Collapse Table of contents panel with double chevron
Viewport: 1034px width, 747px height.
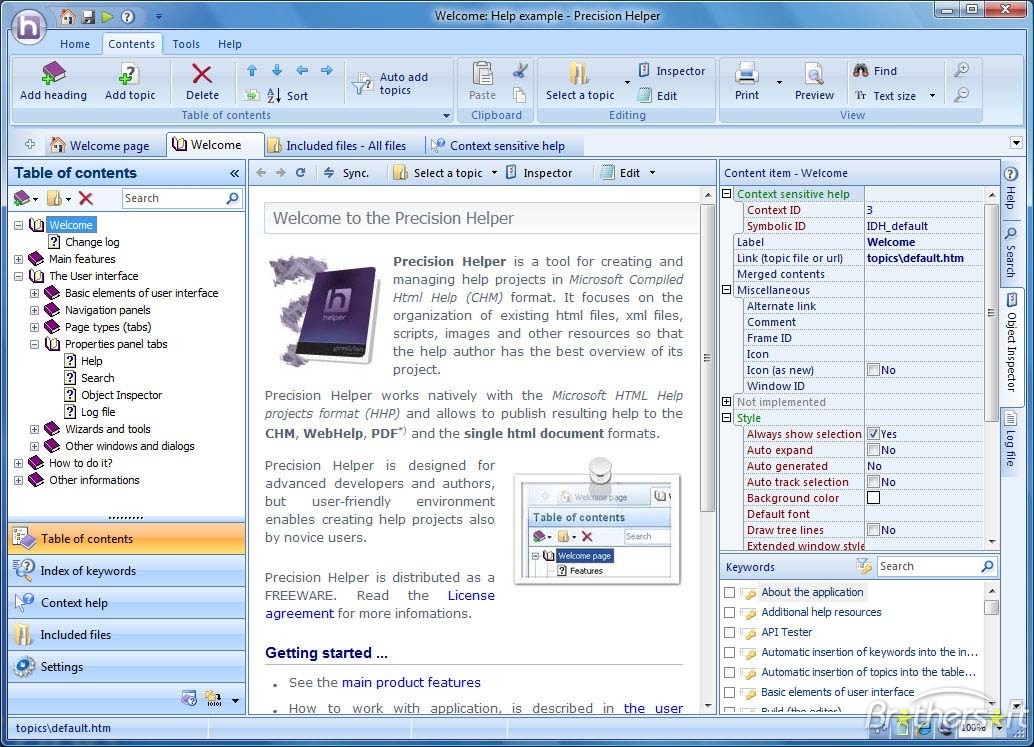tap(234, 173)
